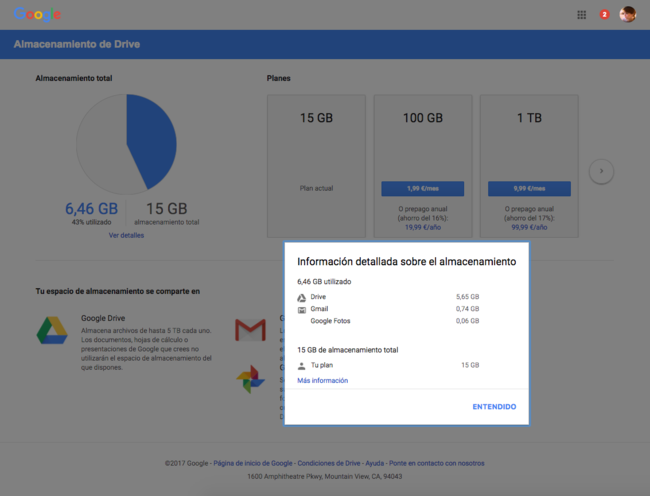650x496 pixels.
Task: Open the notifications badge showing 2
Action: pos(604,15)
